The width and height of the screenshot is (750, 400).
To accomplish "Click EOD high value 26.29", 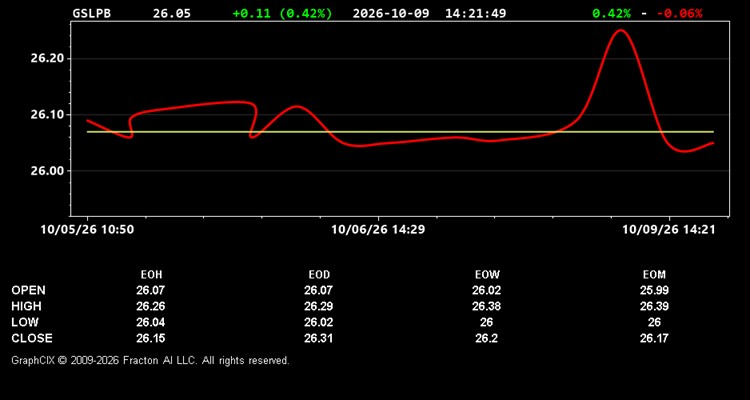I will pos(319,306).
